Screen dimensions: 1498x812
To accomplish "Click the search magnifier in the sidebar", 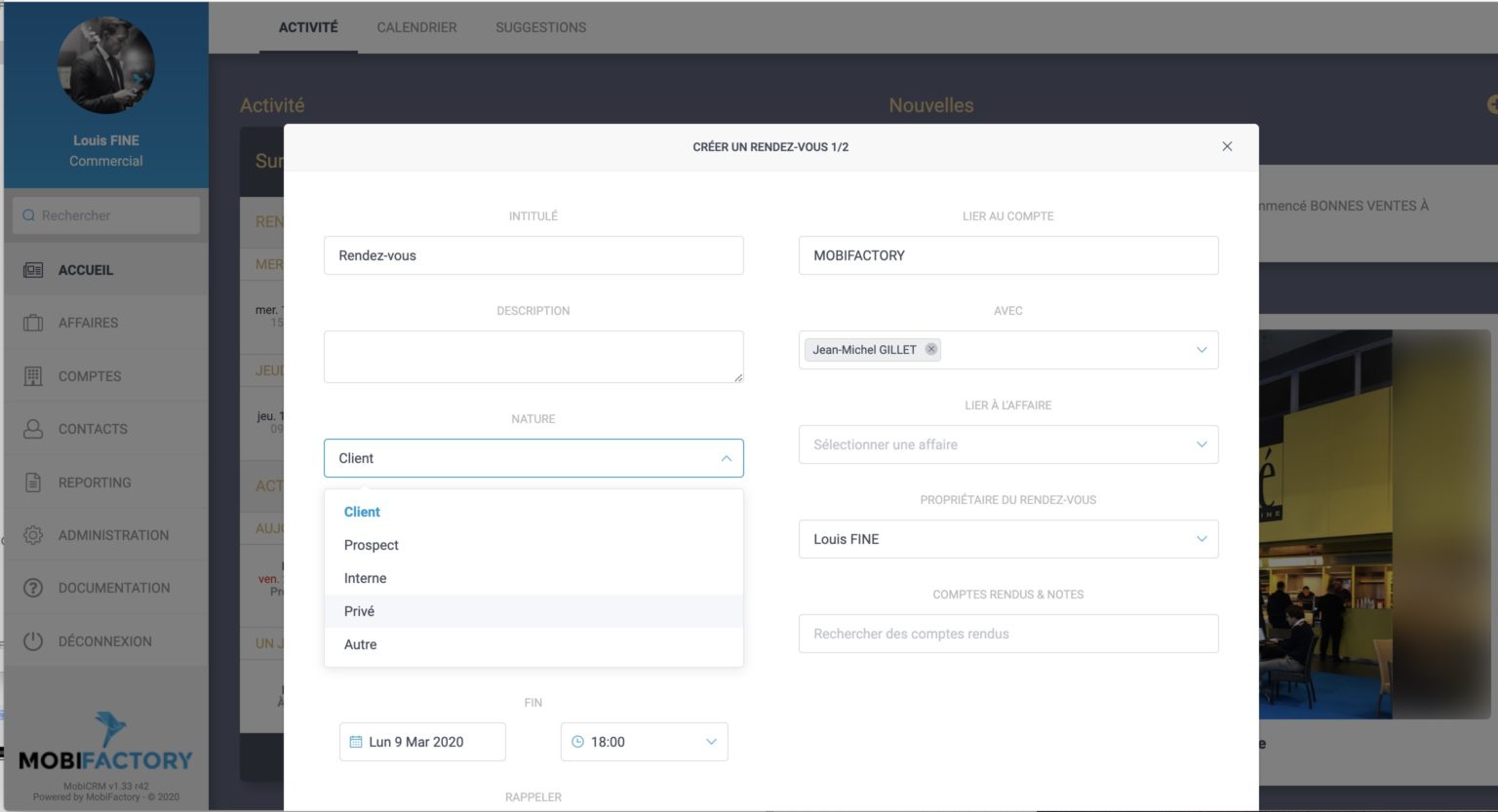I will [28, 214].
